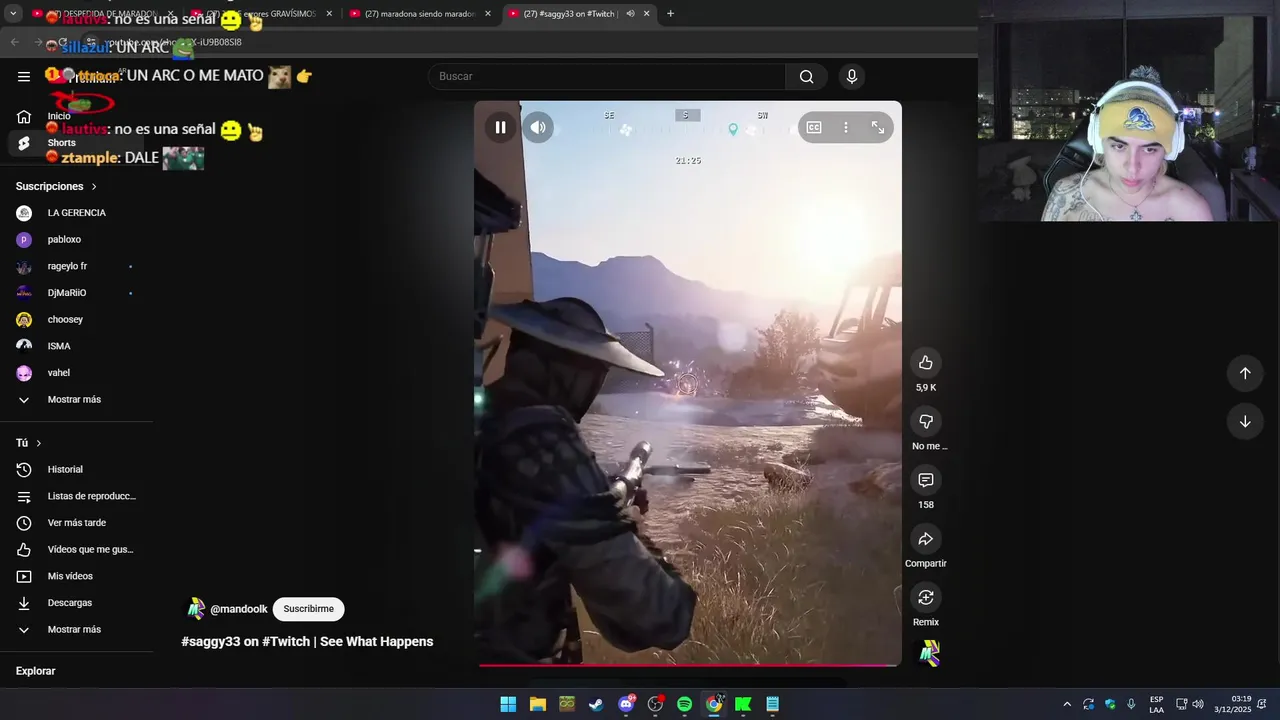The image size is (1280, 720).
Task: Toggle closed captions on the Short
Action: pyautogui.click(x=814, y=127)
